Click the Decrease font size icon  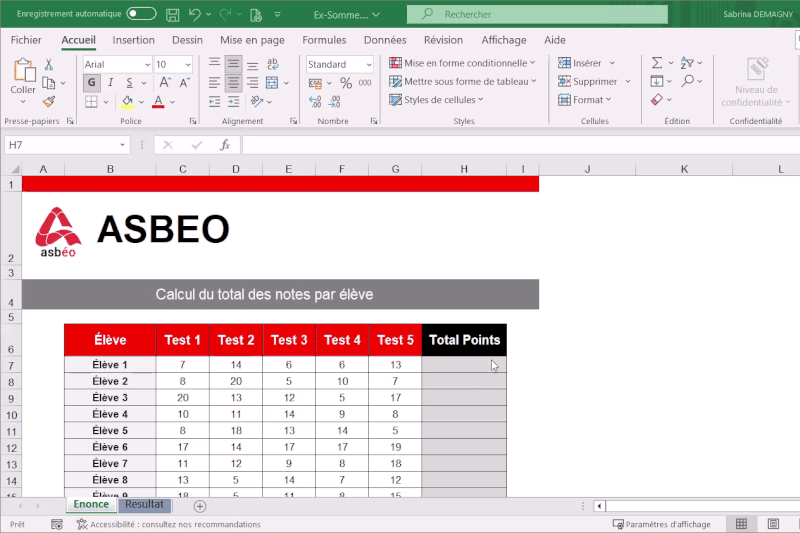(x=184, y=82)
